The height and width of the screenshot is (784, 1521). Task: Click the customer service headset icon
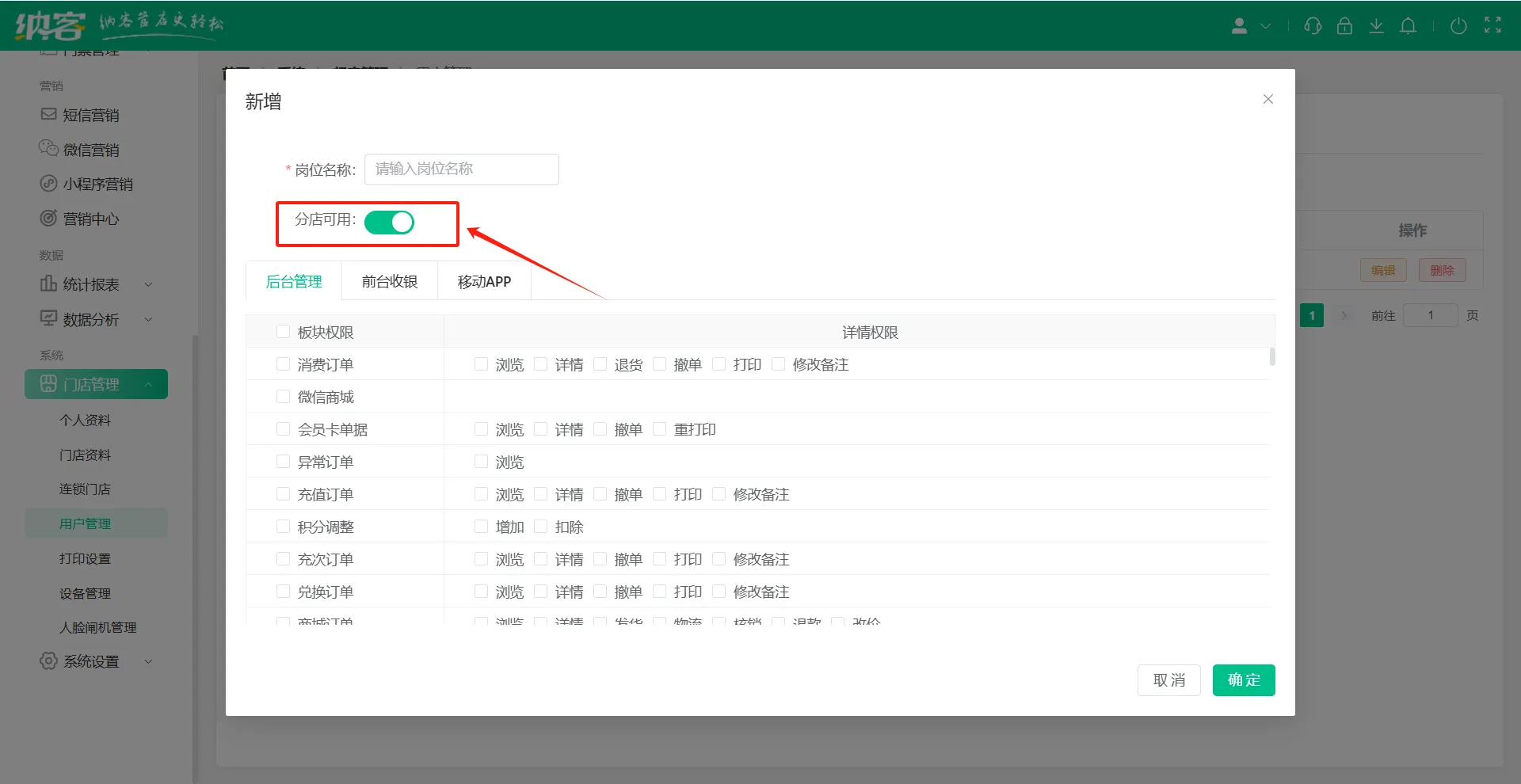[x=1313, y=26]
